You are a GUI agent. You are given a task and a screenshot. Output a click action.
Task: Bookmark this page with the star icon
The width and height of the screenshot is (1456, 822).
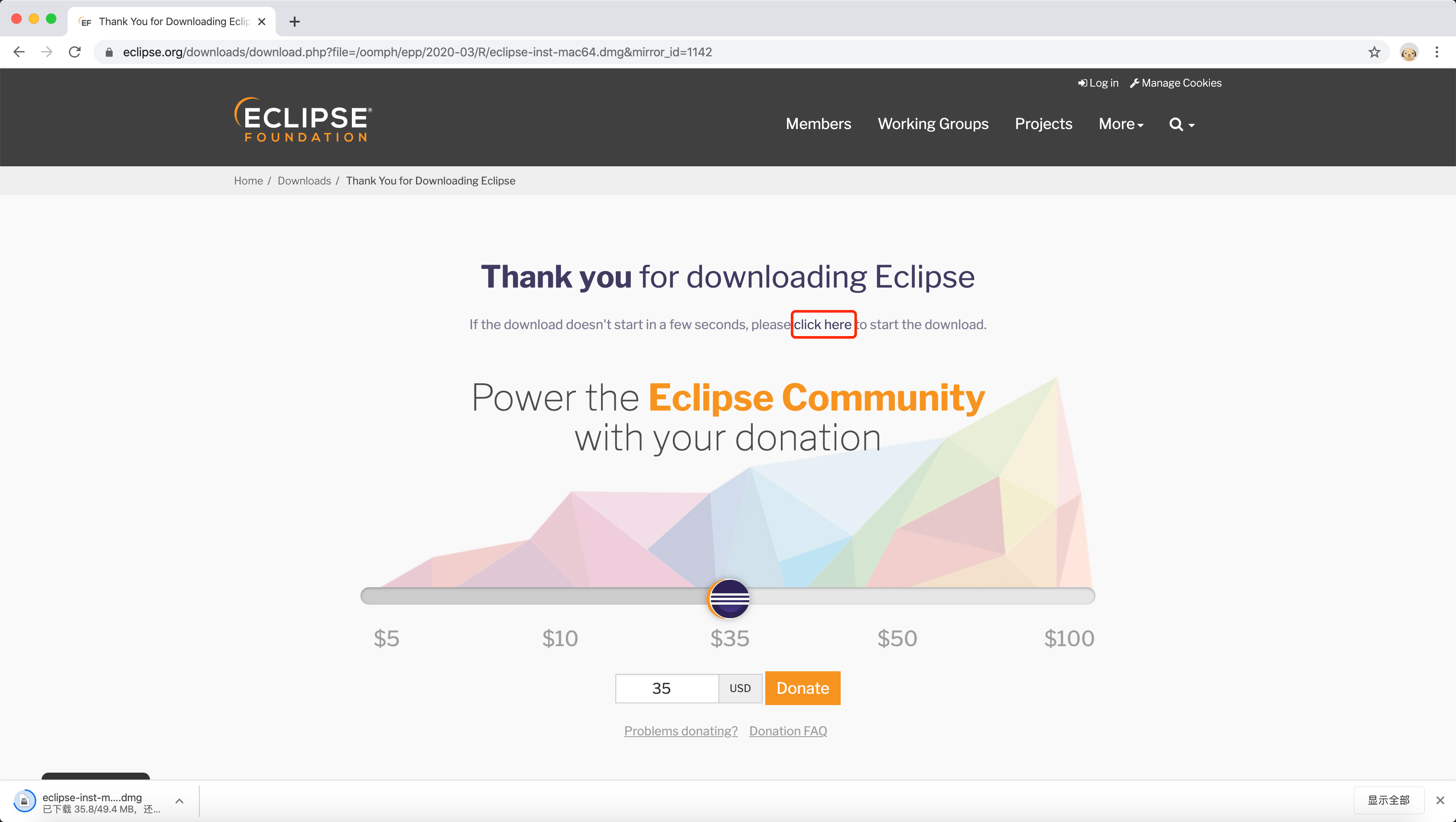[x=1374, y=52]
